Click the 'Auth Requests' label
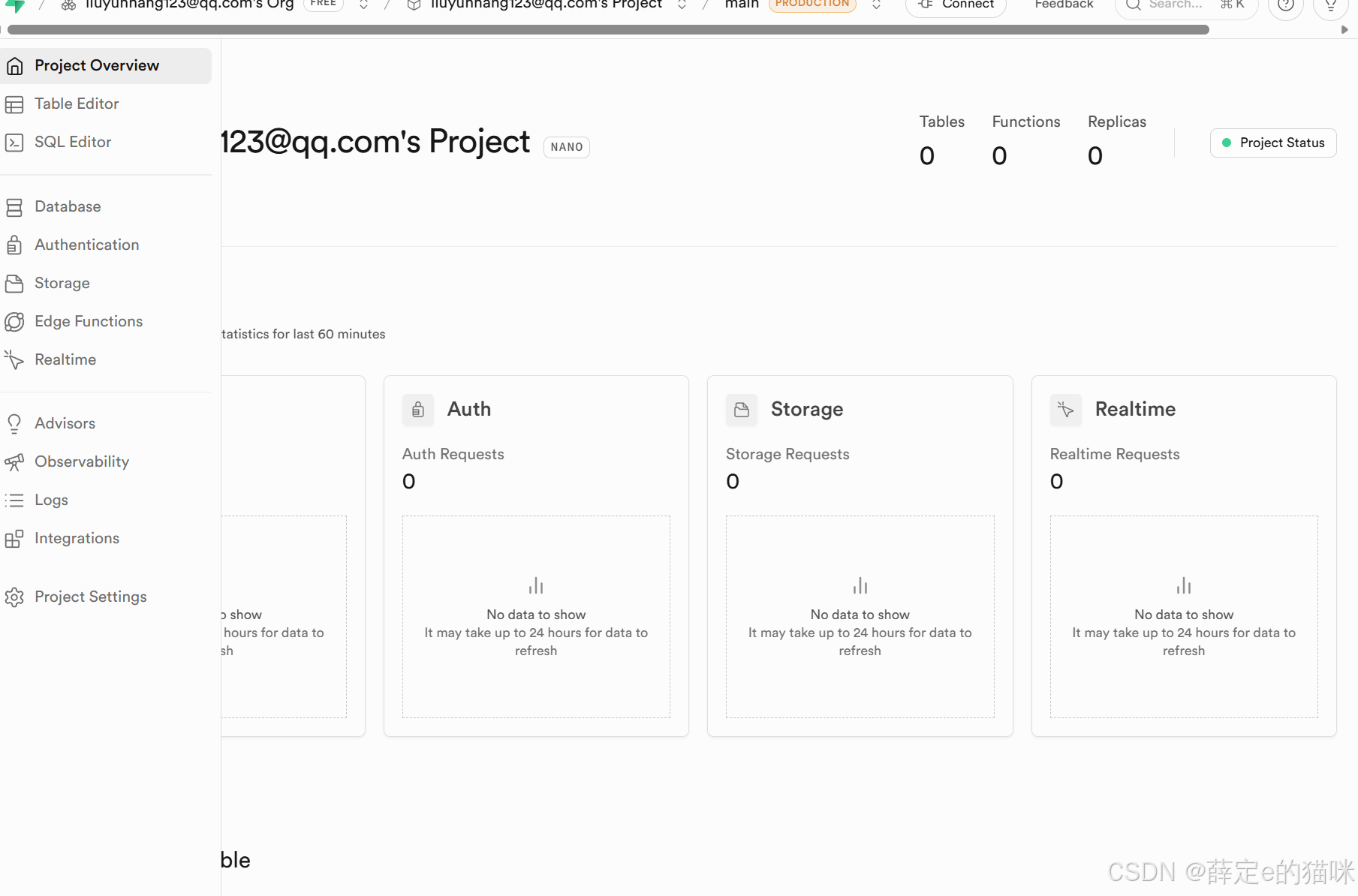 coord(453,455)
